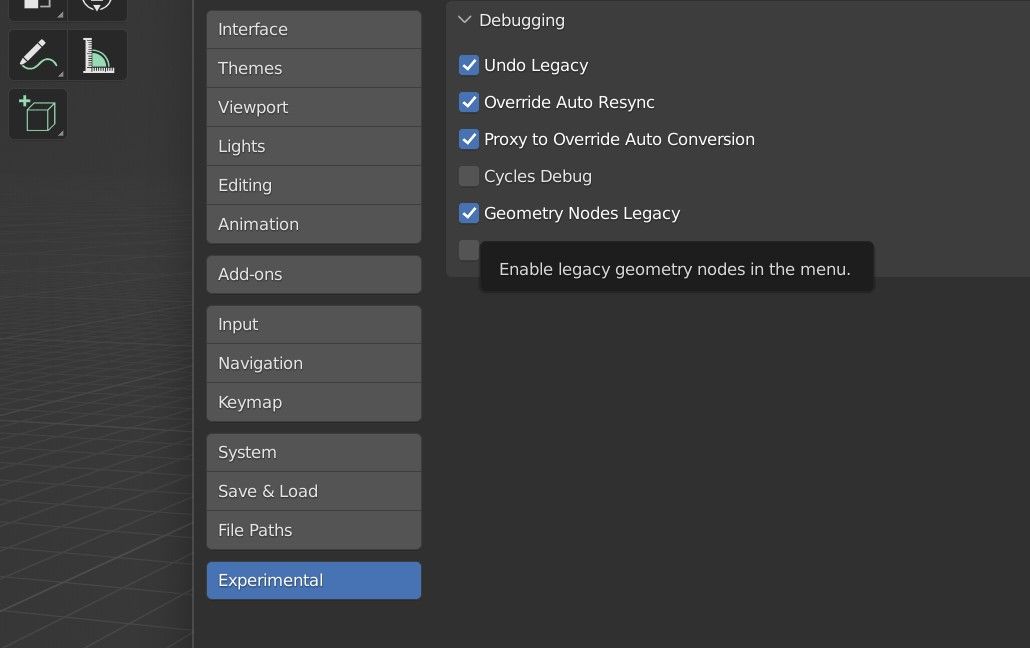
Task: Open Save & Load preferences
Action: (313, 491)
